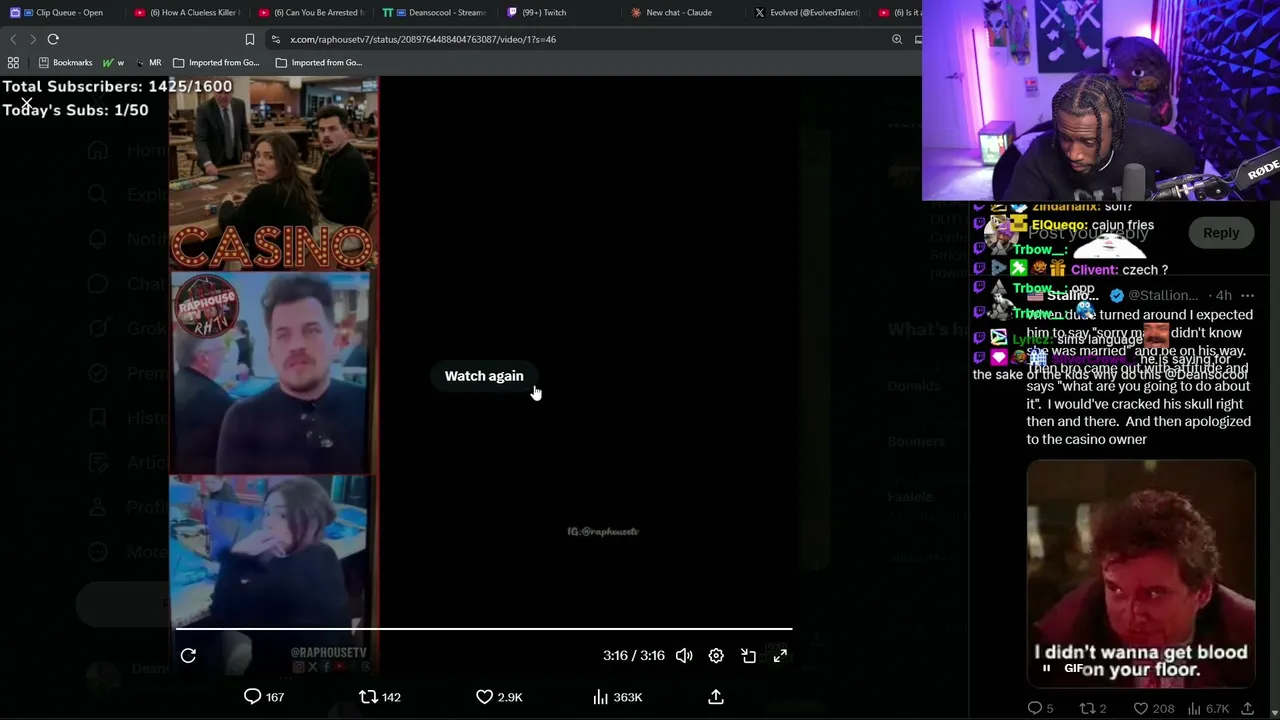1280x720 pixels.
Task: Pause the GIF in the reply
Action: click(x=1046, y=669)
